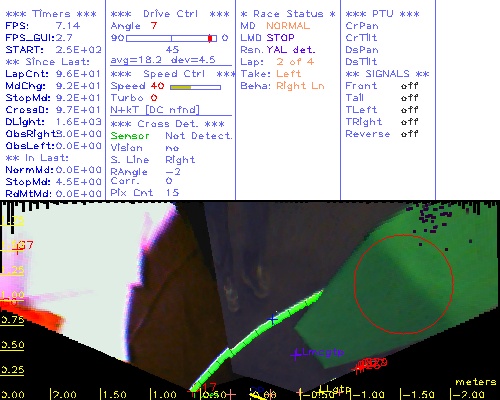Click the blue cross marker on green line
The height and width of the screenshot is (400, 500).
(x=273, y=319)
